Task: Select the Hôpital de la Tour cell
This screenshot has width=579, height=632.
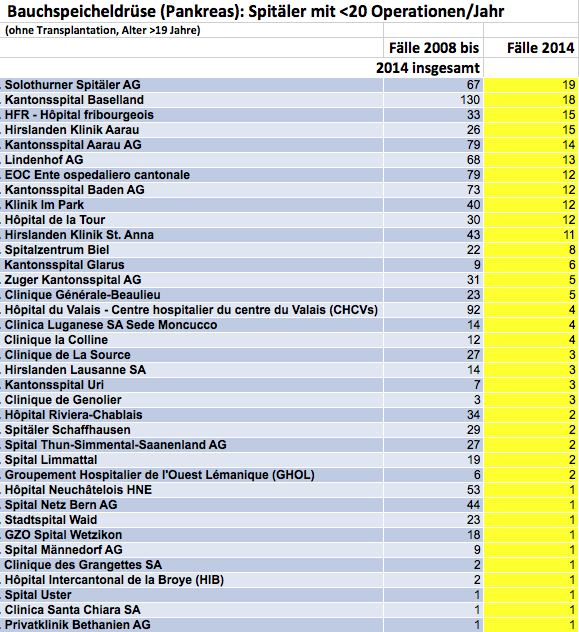Action: [191, 220]
